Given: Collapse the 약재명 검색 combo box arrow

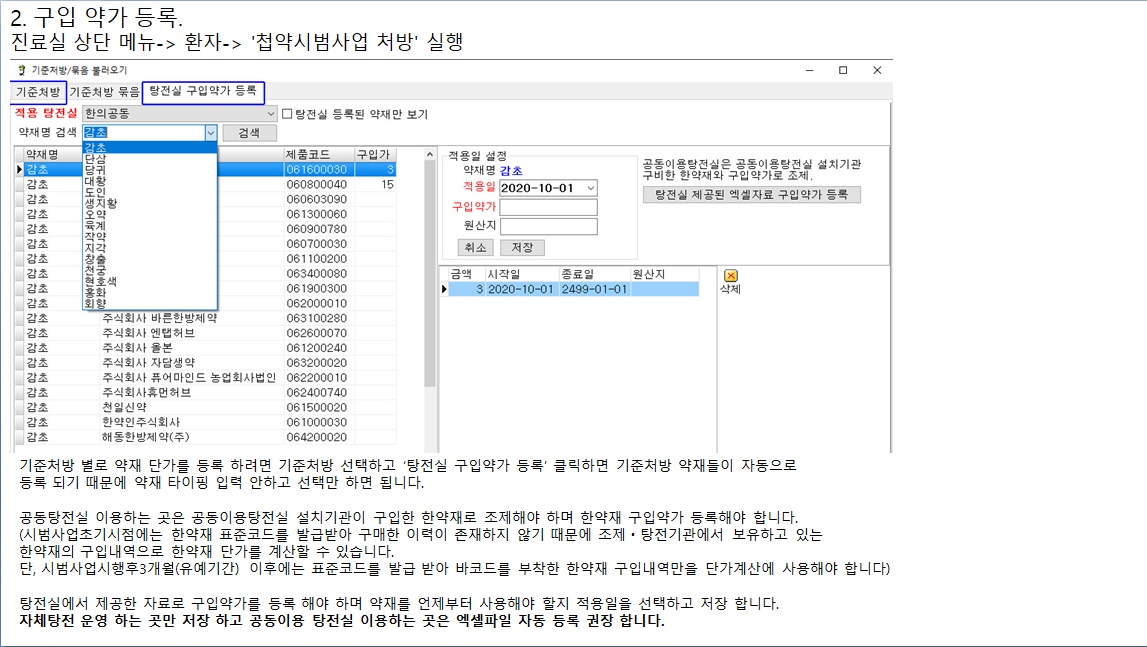Looking at the screenshot, I should (x=210, y=132).
